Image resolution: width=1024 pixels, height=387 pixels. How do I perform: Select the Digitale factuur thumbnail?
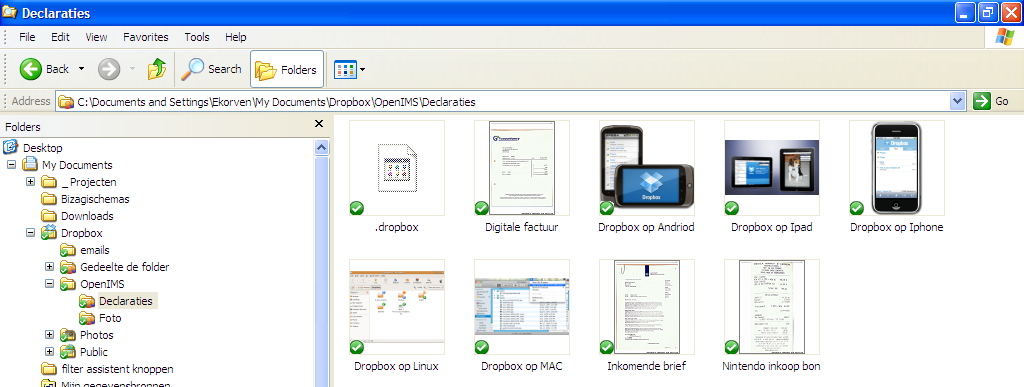pos(522,168)
